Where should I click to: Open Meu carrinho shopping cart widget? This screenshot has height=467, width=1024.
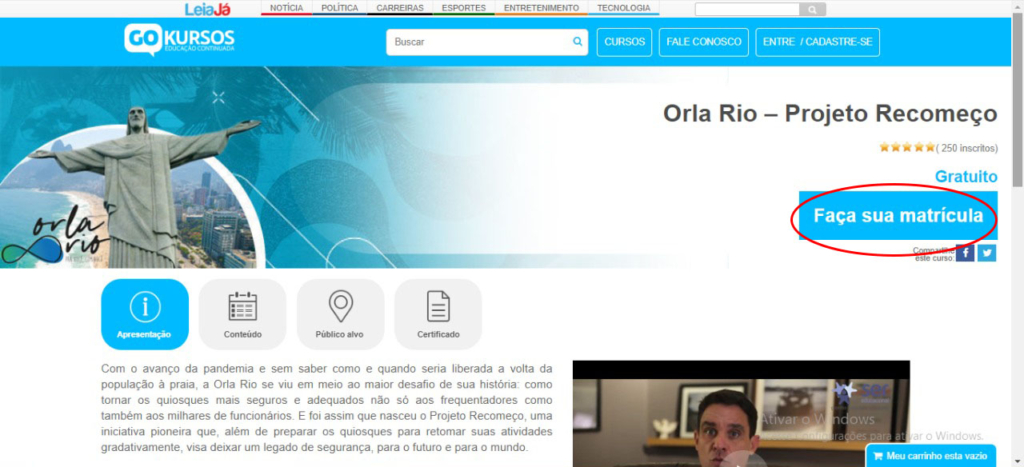click(x=931, y=456)
